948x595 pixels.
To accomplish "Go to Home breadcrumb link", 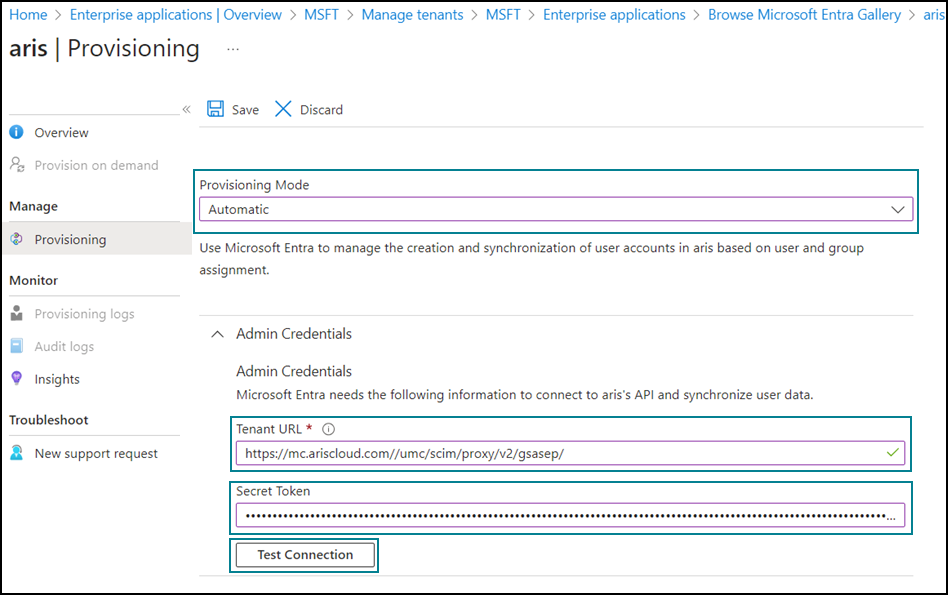I will click(x=28, y=15).
